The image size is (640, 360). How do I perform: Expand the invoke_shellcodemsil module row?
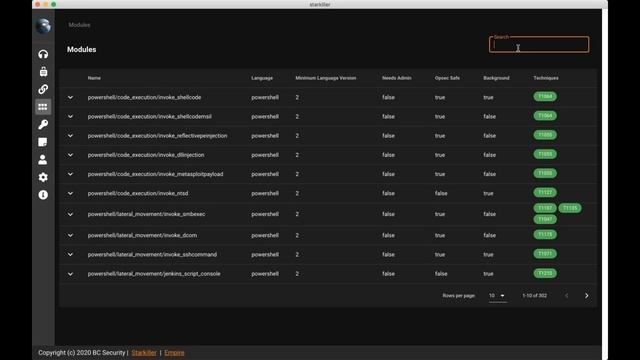coord(70,117)
